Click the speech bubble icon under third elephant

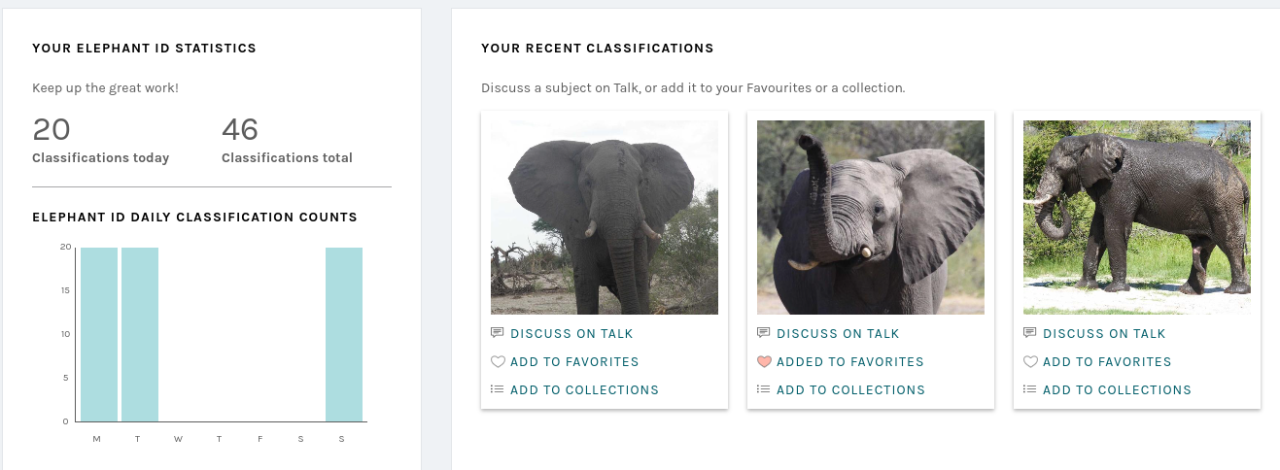(x=1030, y=333)
